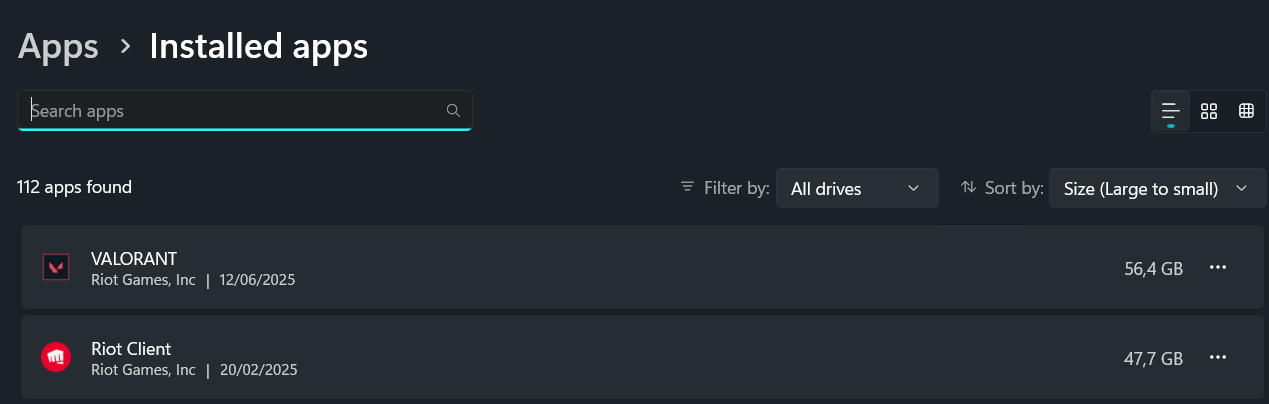
Task: Switch to grid view layout
Action: point(1208,111)
